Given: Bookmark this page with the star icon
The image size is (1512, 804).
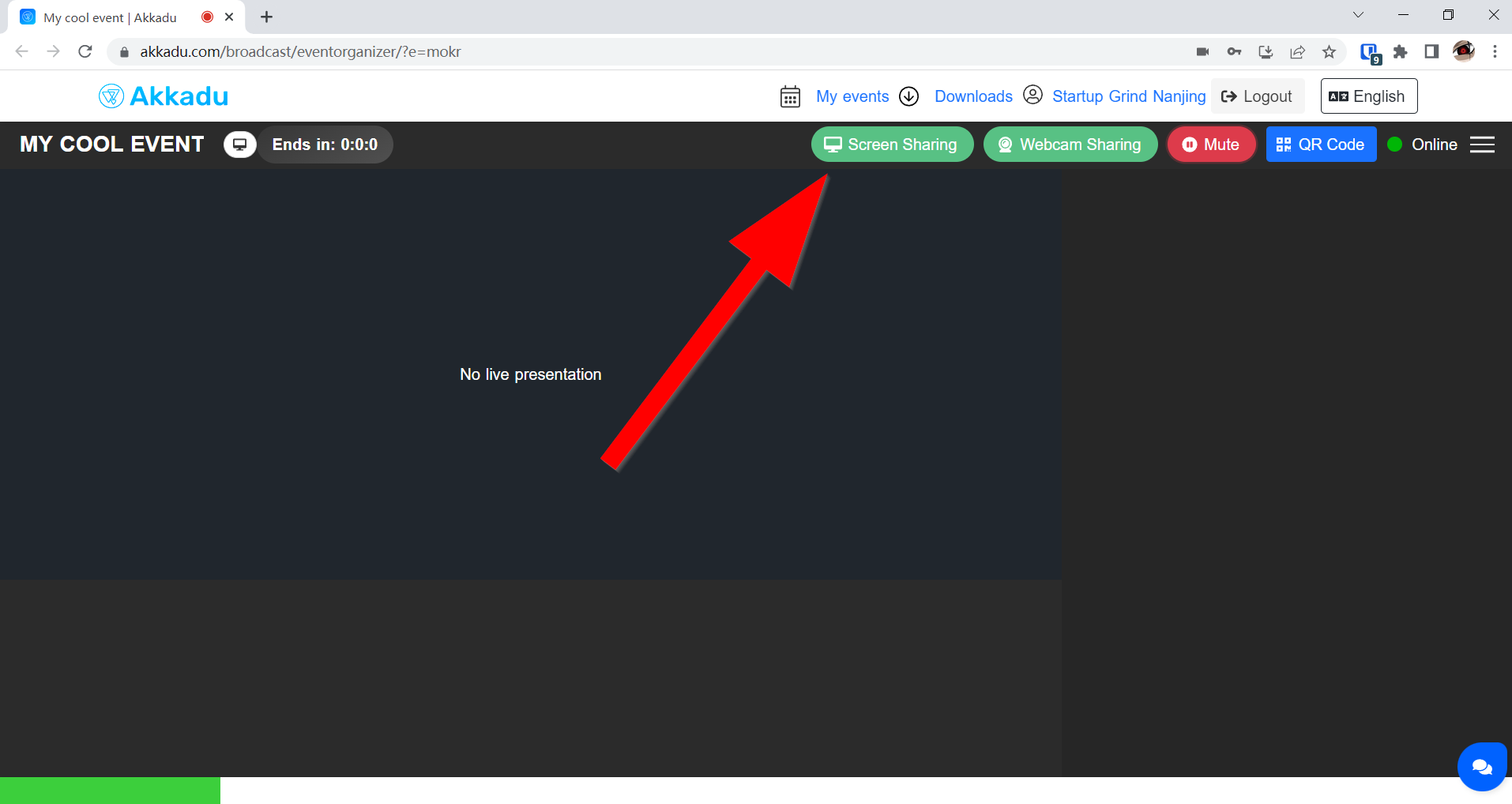Looking at the screenshot, I should click(1329, 51).
